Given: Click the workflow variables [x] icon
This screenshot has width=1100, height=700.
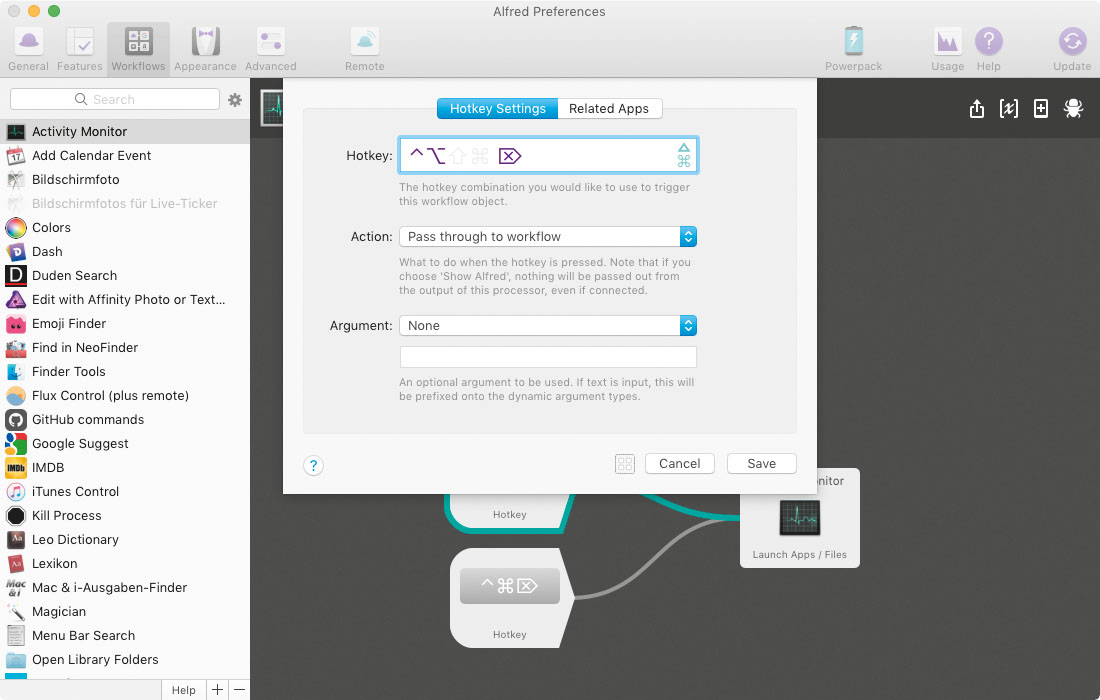Looking at the screenshot, I should pyautogui.click(x=1009, y=109).
